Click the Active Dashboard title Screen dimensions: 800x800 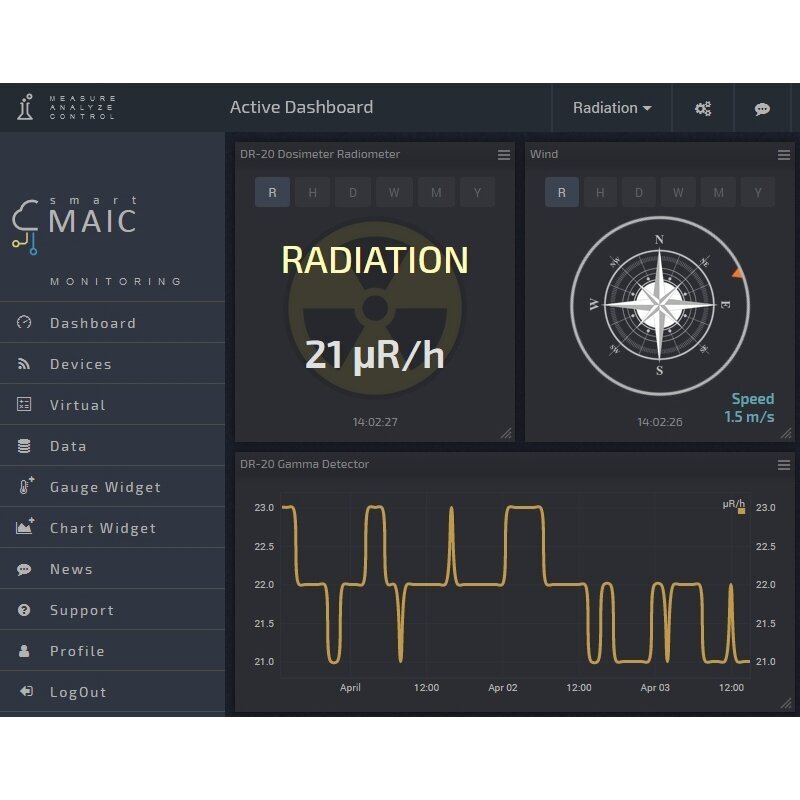[x=301, y=107]
